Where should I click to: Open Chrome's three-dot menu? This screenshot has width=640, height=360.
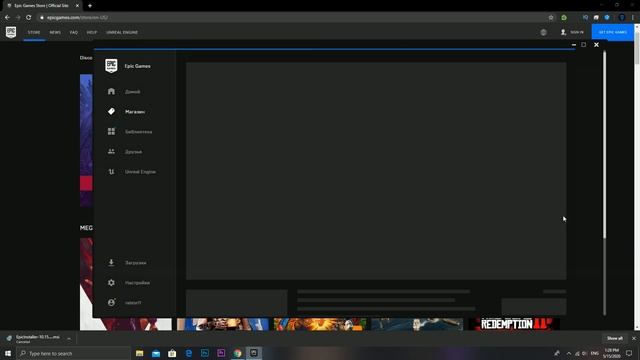click(633, 18)
